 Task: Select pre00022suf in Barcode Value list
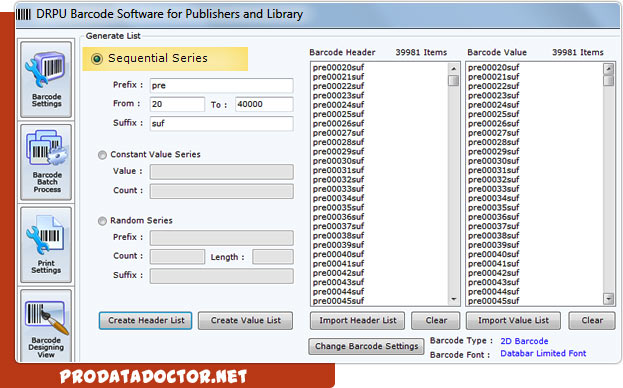point(493,86)
